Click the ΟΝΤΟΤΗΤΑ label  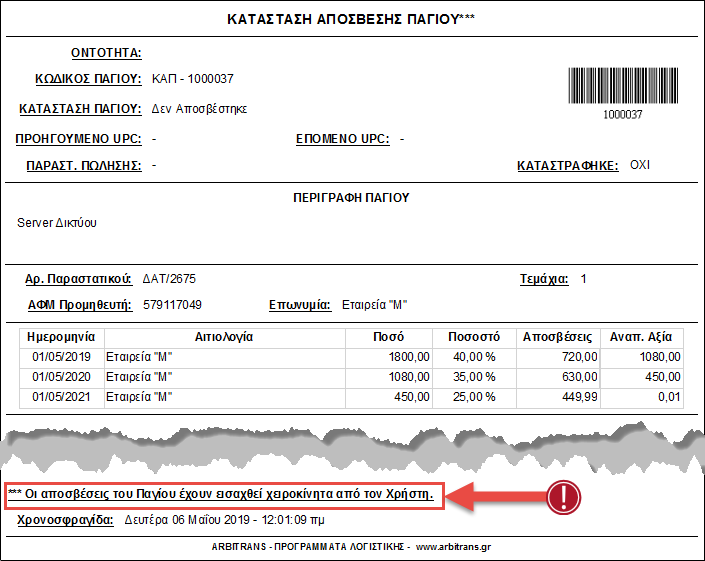tap(106, 53)
